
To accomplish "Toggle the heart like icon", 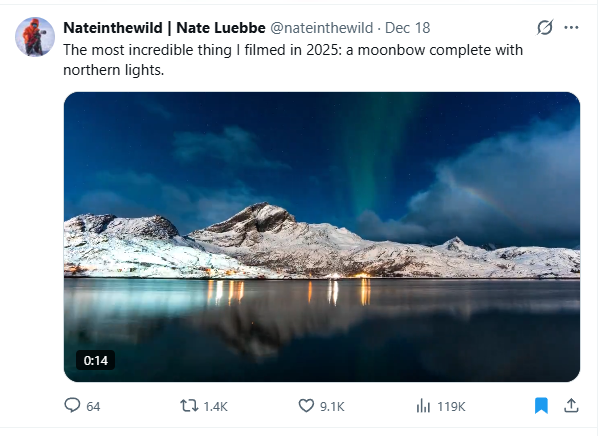I will [307, 406].
